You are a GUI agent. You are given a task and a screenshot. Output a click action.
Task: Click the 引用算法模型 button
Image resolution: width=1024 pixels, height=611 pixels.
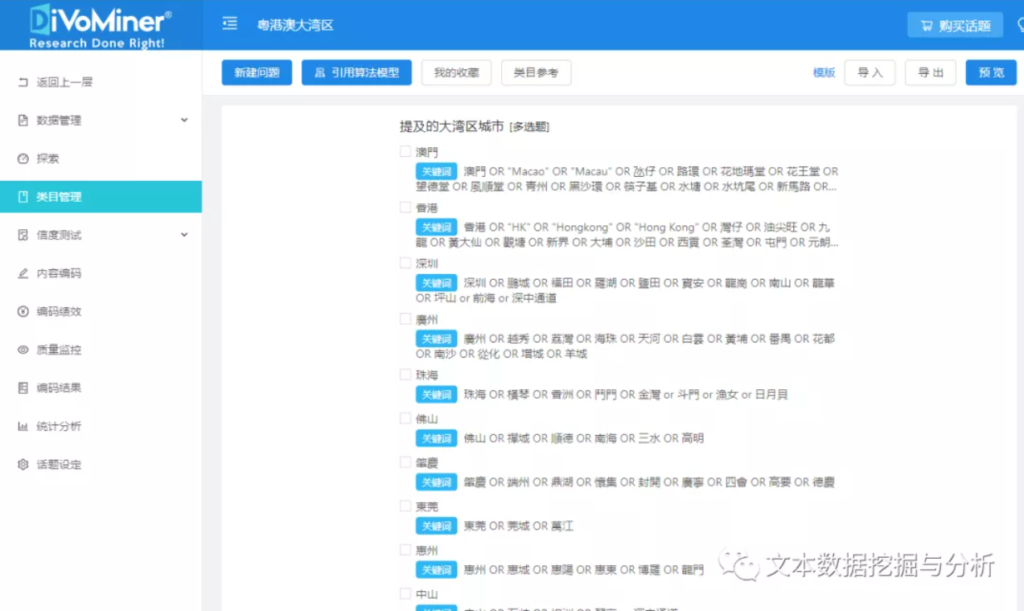(x=357, y=72)
